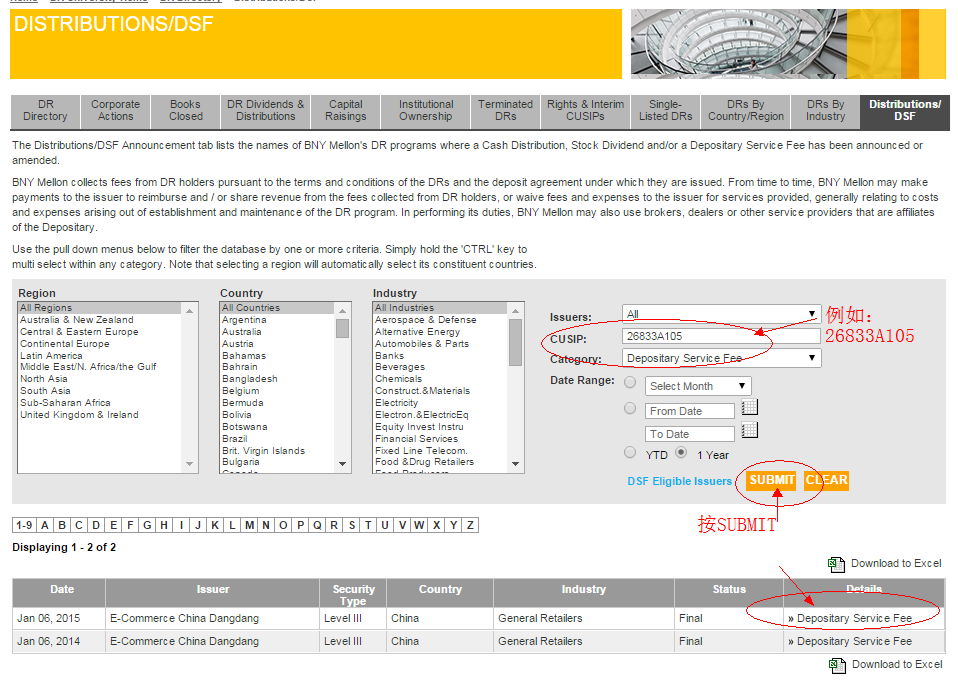The image size is (958, 684).
Task: Open the To Date calendar picker icon
Action: [x=749, y=430]
